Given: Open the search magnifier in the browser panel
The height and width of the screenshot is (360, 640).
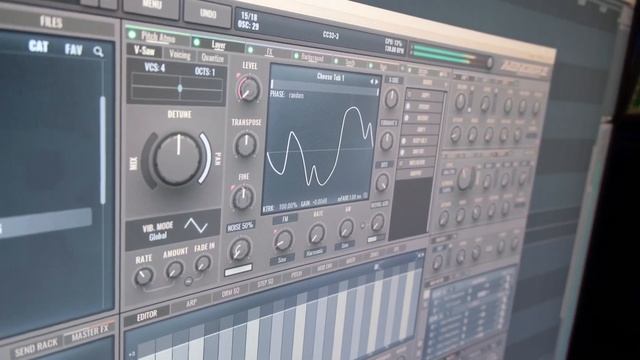Looking at the screenshot, I should [98, 52].
